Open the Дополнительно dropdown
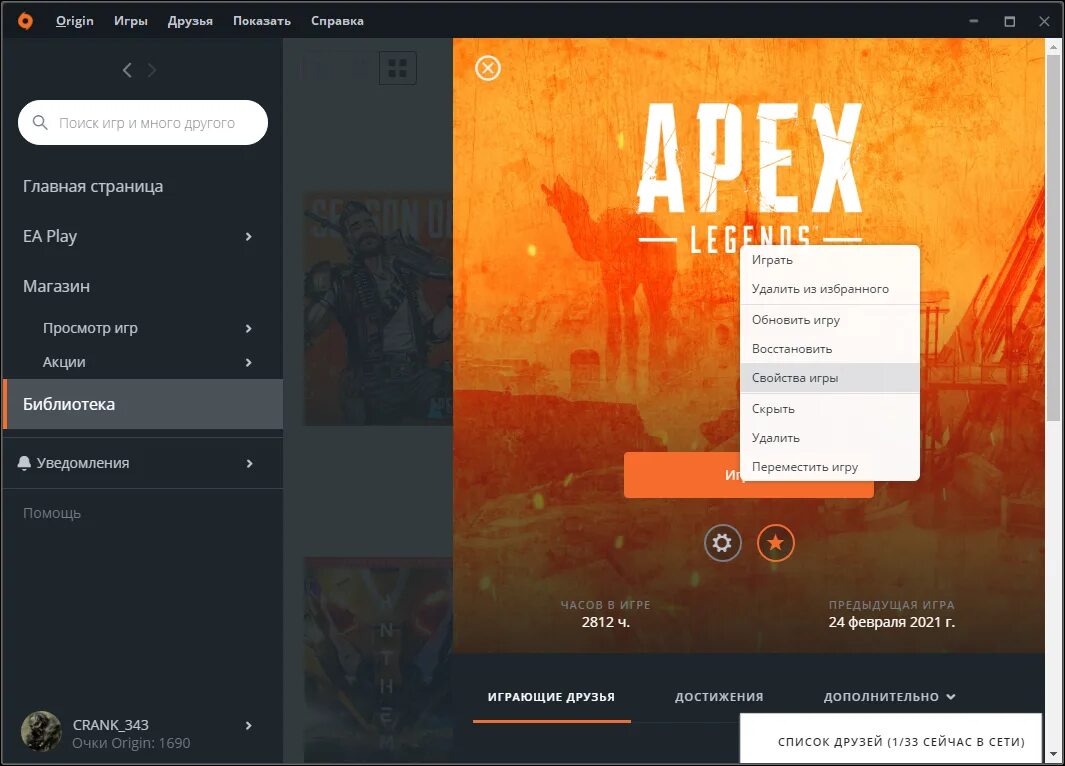Viewport: 1065px width, 766px height. 889,697
